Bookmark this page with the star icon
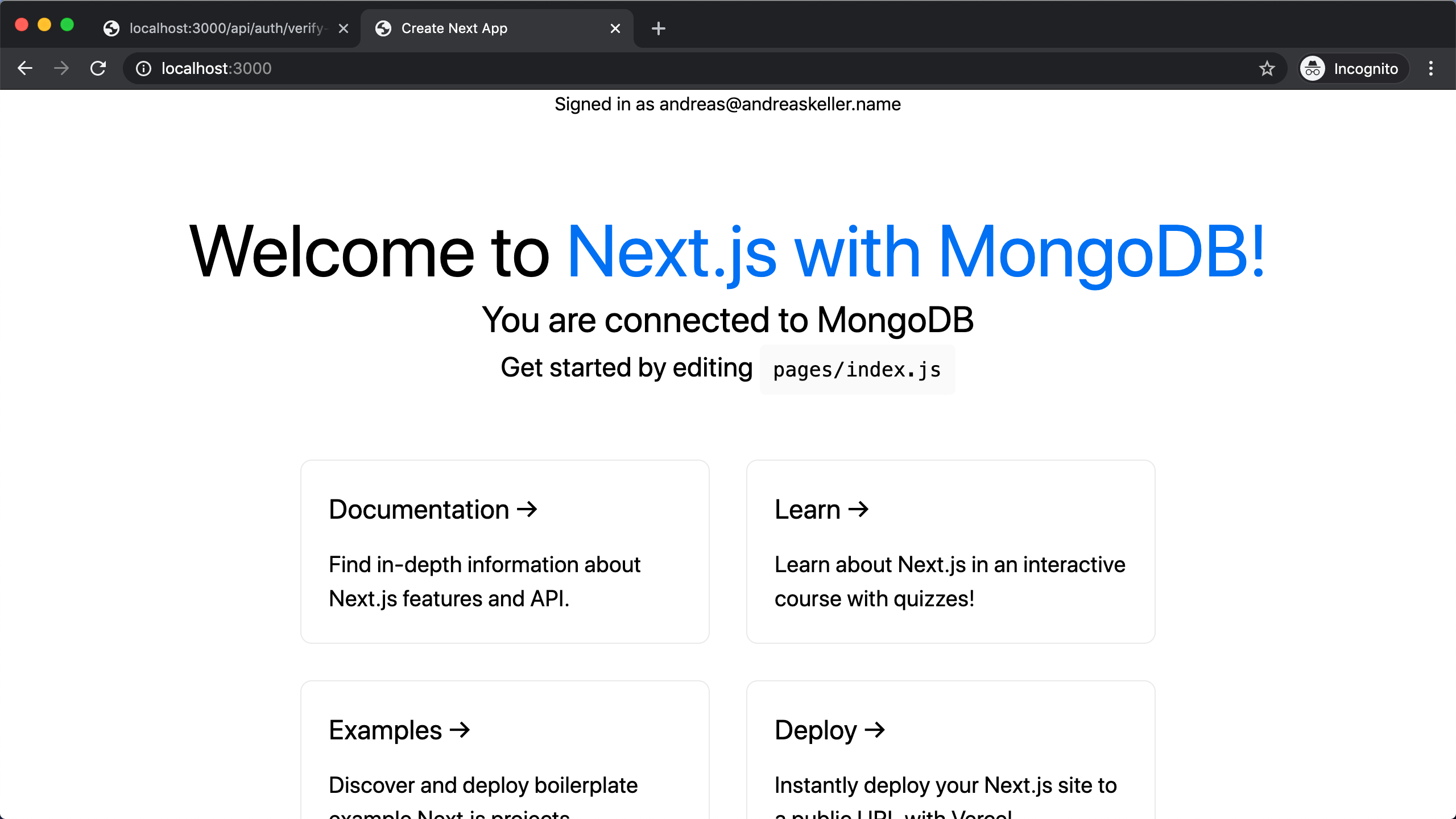The image size is (1456, 819). (x=1267, y=68)
